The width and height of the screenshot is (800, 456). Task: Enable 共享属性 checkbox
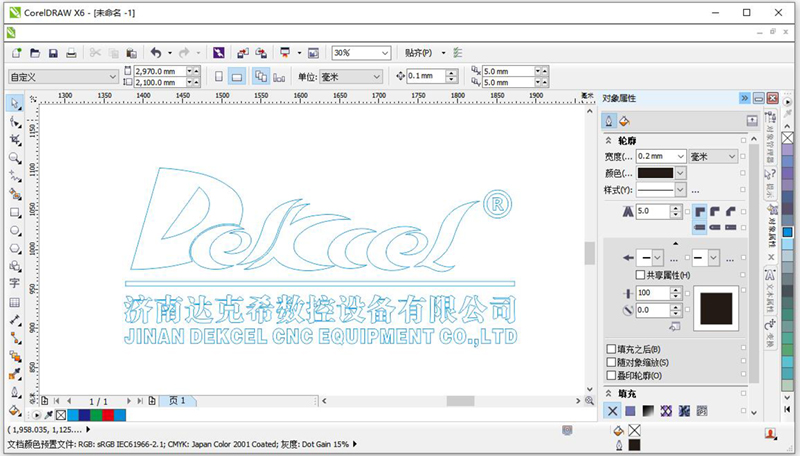(x=640, y=275)
